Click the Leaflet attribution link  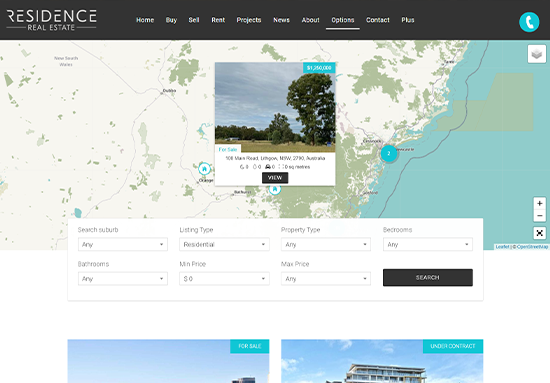tap(502, 247)
